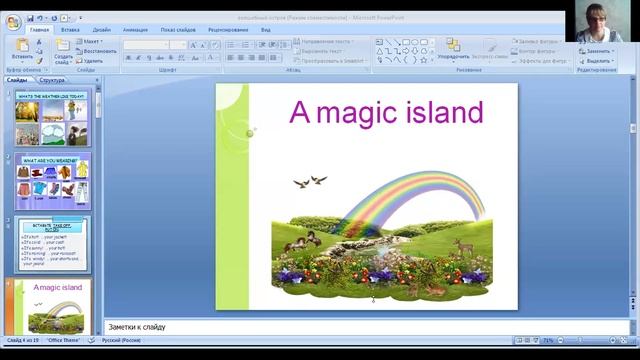This screenshot has height=360, width=640.
Task: Click the A magic island title text
Action: [386, 112]
